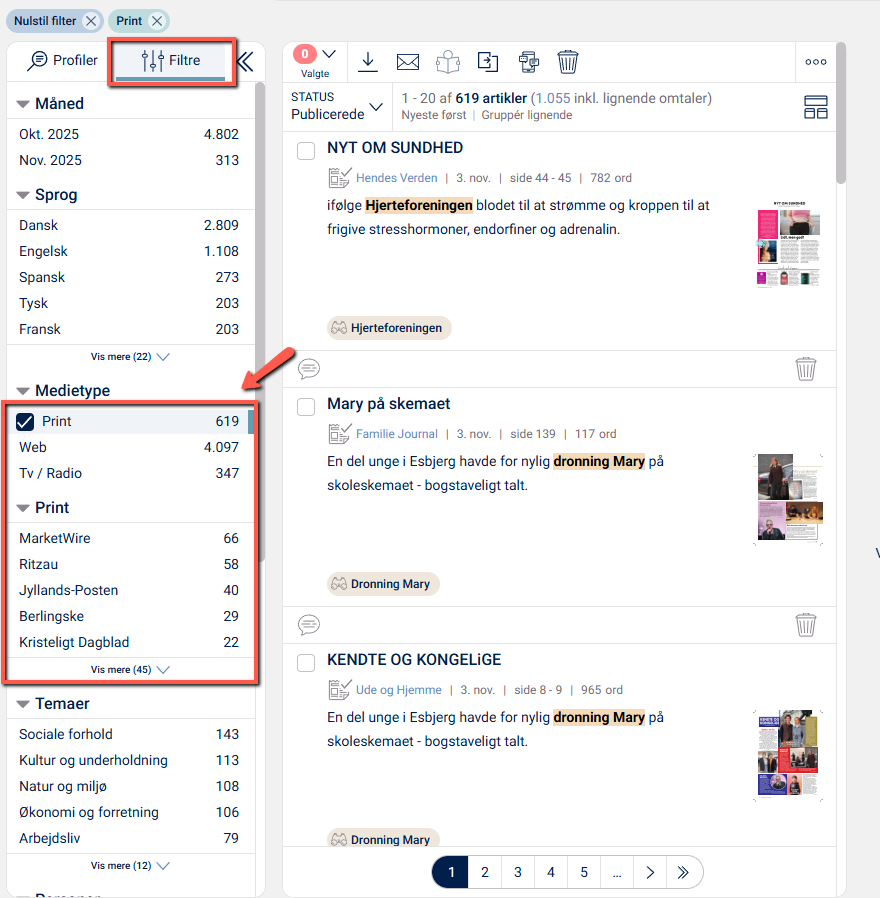Open the KENDTE OG KONGELiGE page thumbnail
Image resolution: width=880 pixels, height=898 pixels.
click(x=788, y=755)
